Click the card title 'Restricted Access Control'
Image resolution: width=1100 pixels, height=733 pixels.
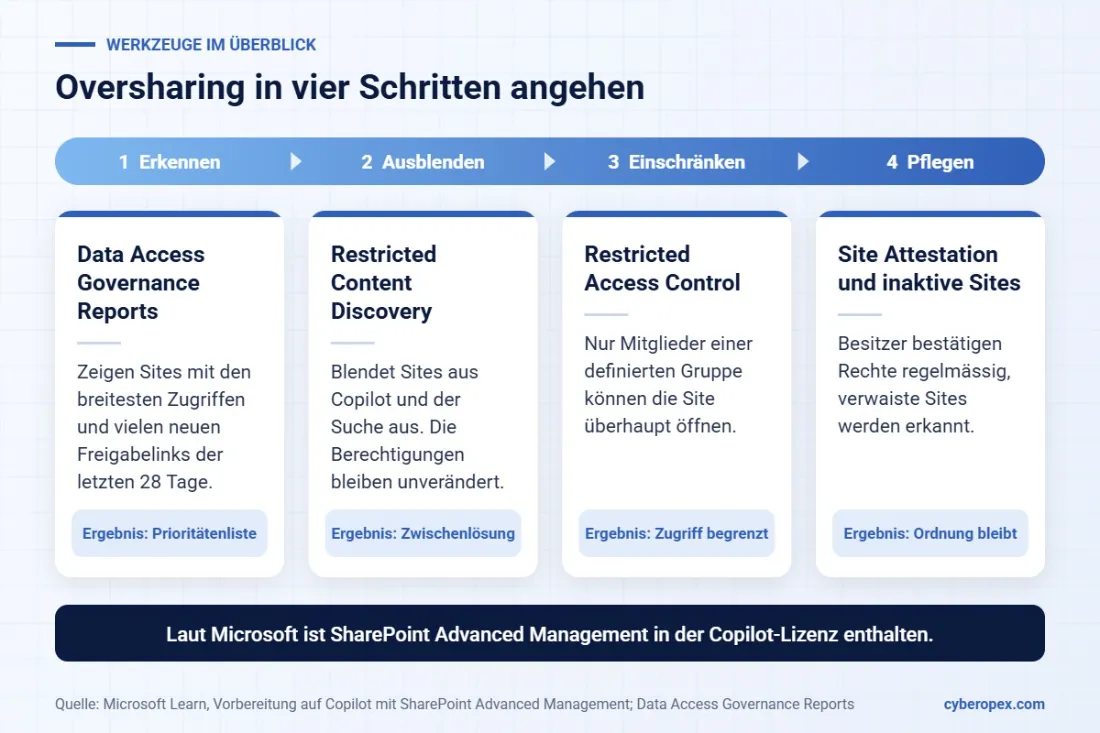click(x=662, y=268)
